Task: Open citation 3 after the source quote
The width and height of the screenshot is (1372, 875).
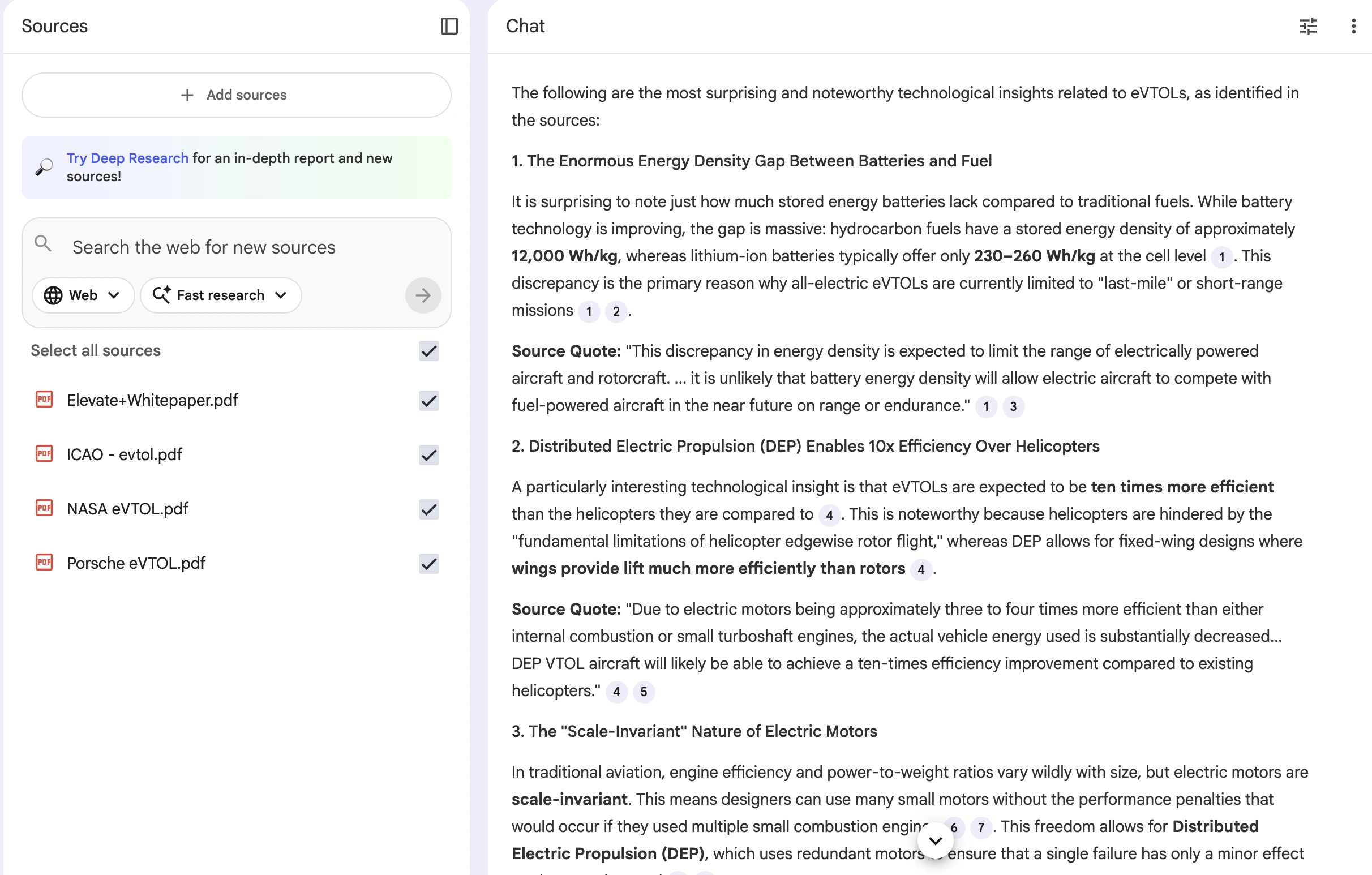Action: pyautogui.click(x=1013, y=407)
